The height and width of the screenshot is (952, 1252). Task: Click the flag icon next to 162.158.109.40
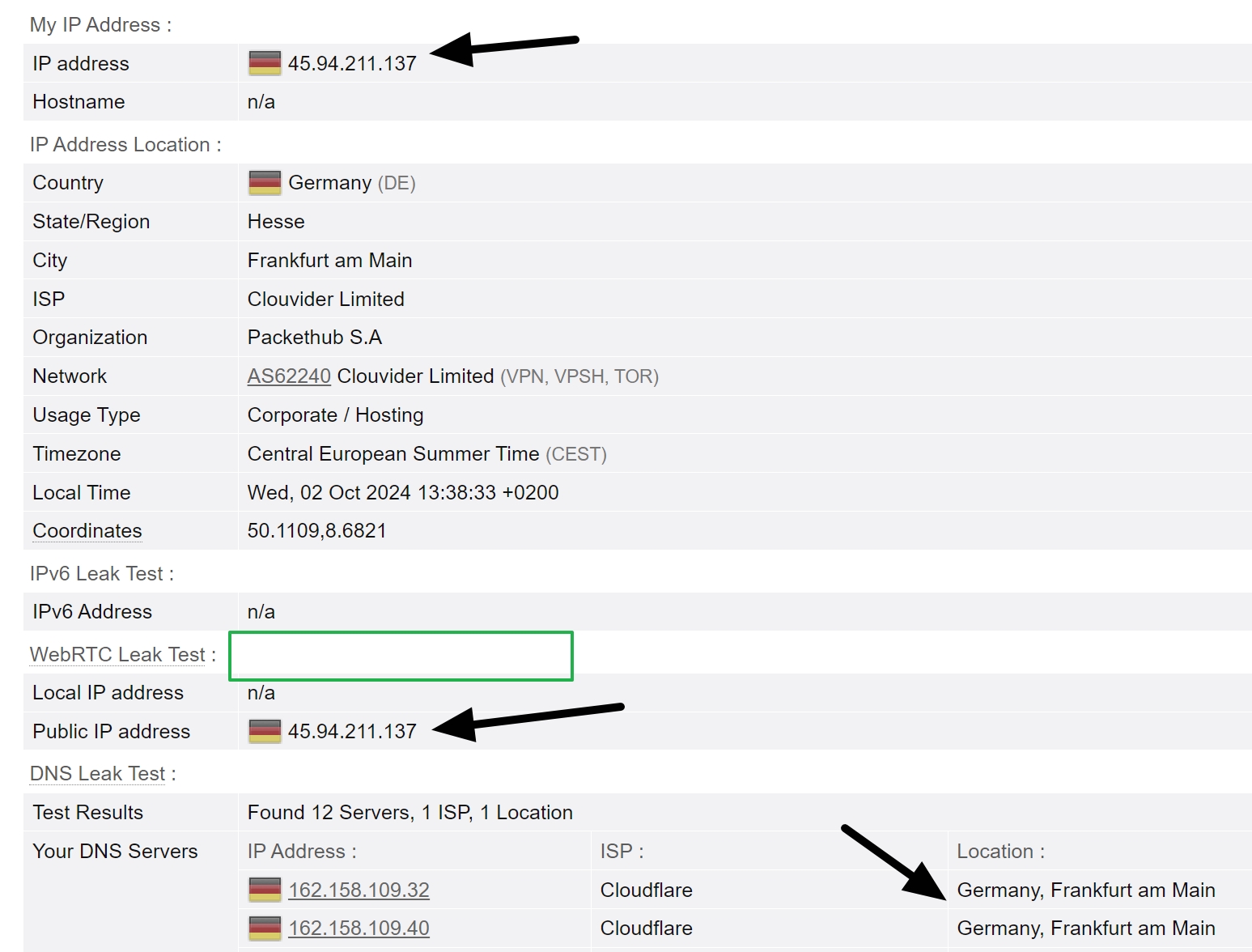(265, 928)
